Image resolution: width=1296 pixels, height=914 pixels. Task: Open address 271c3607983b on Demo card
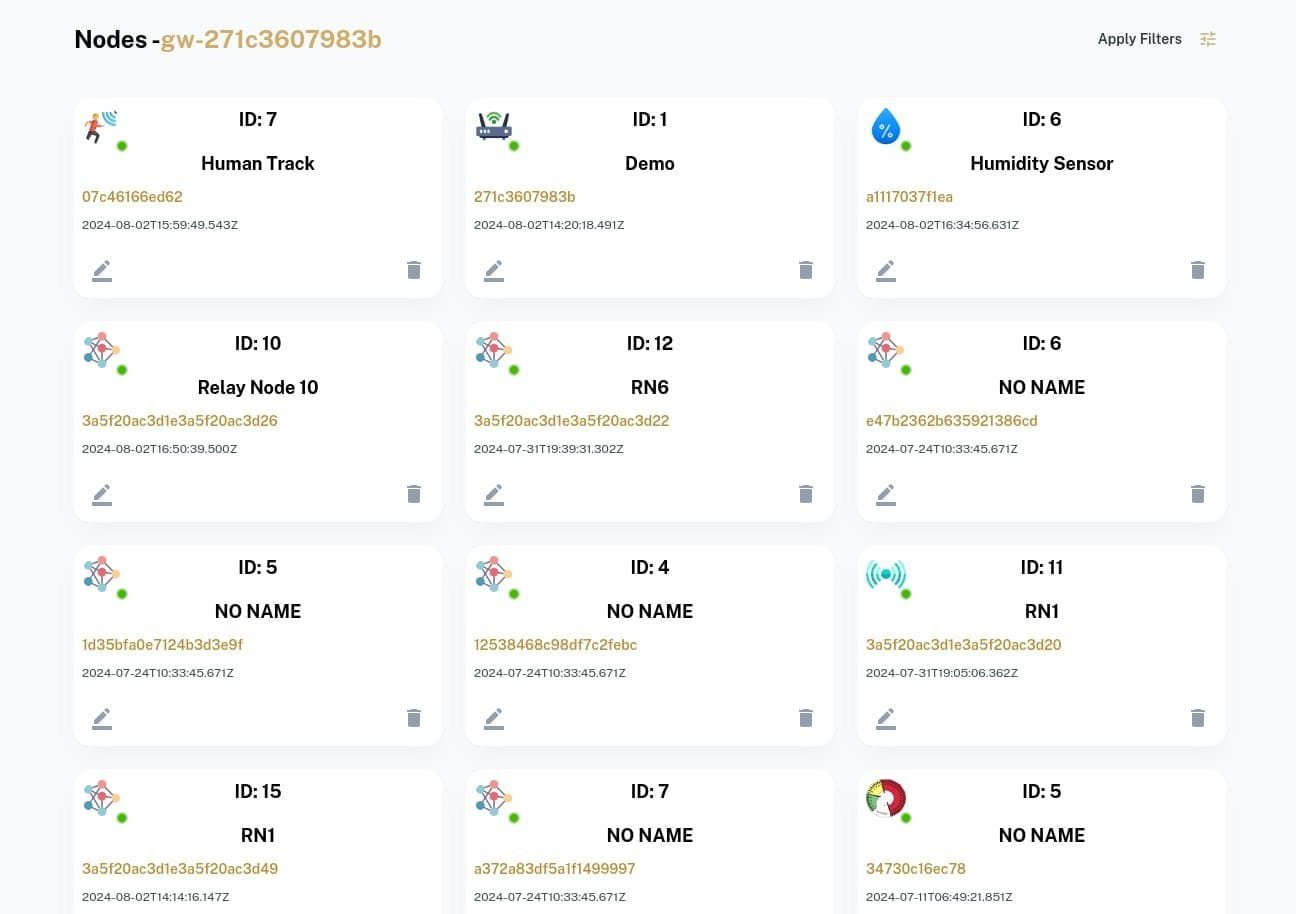[525, 197]
